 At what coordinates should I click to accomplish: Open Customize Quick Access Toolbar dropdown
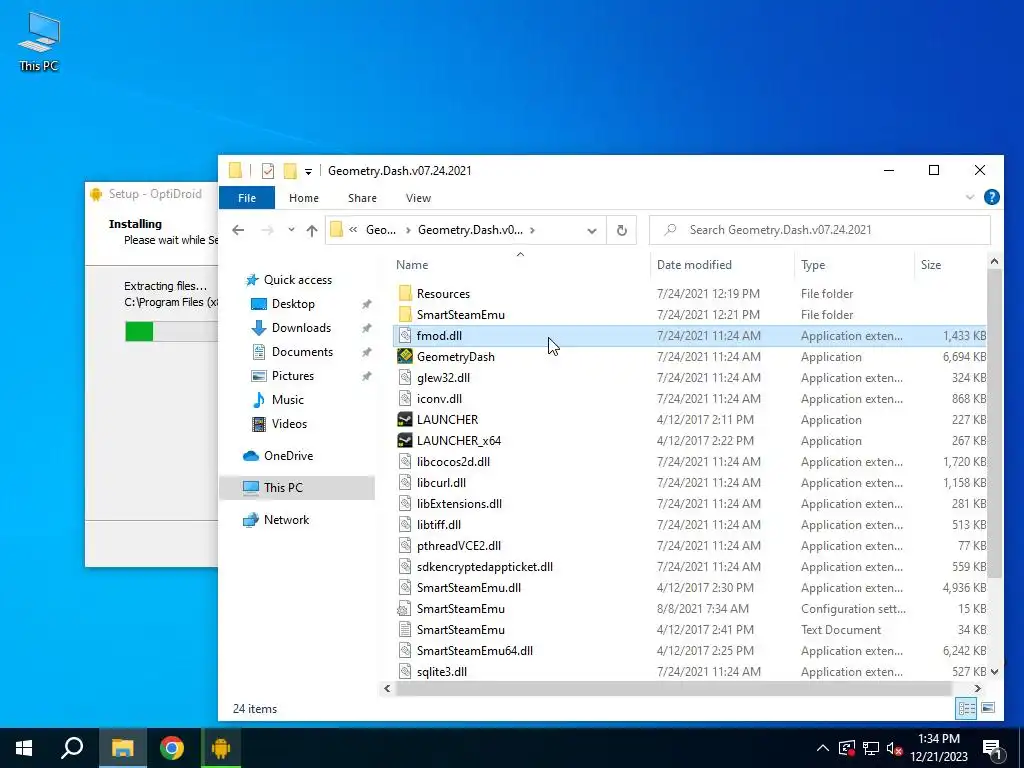[308, 171]
